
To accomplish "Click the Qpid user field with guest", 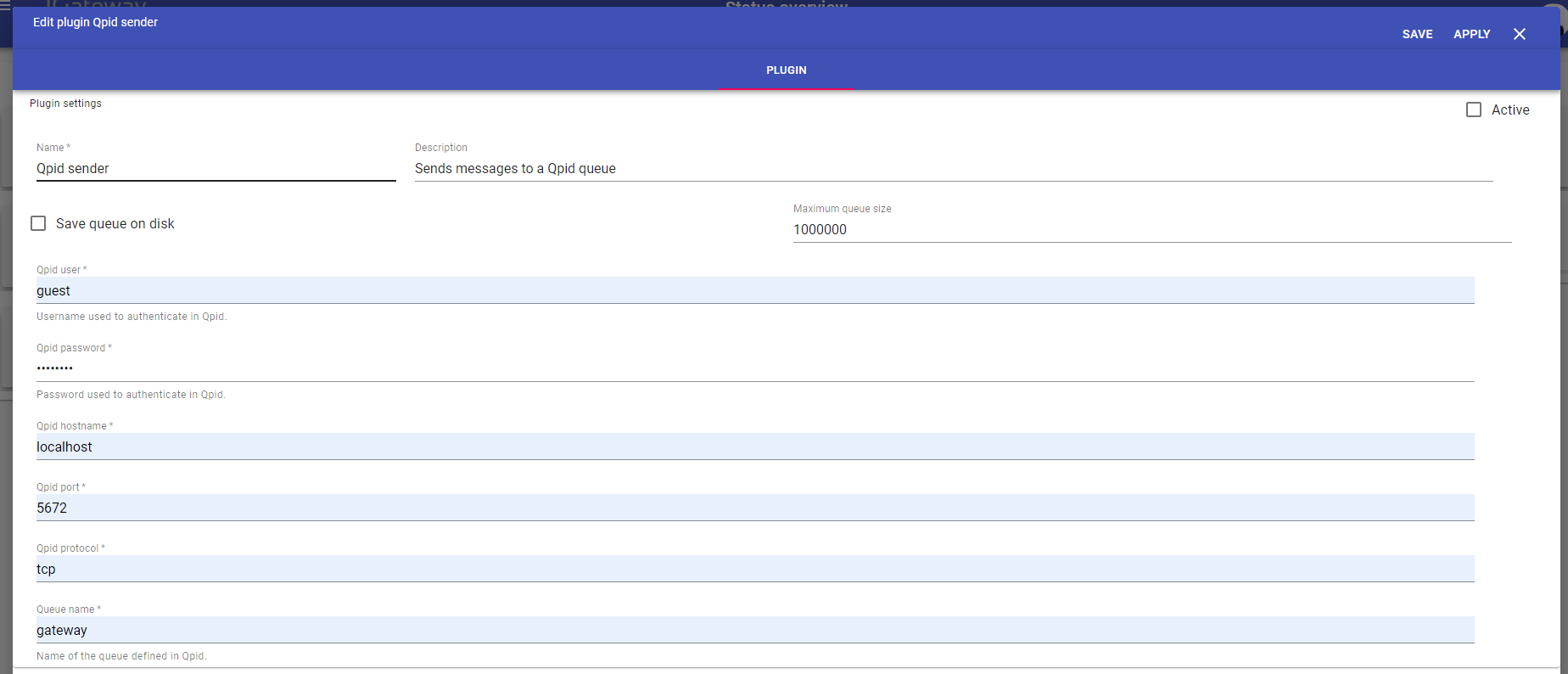I will point(754,290).
